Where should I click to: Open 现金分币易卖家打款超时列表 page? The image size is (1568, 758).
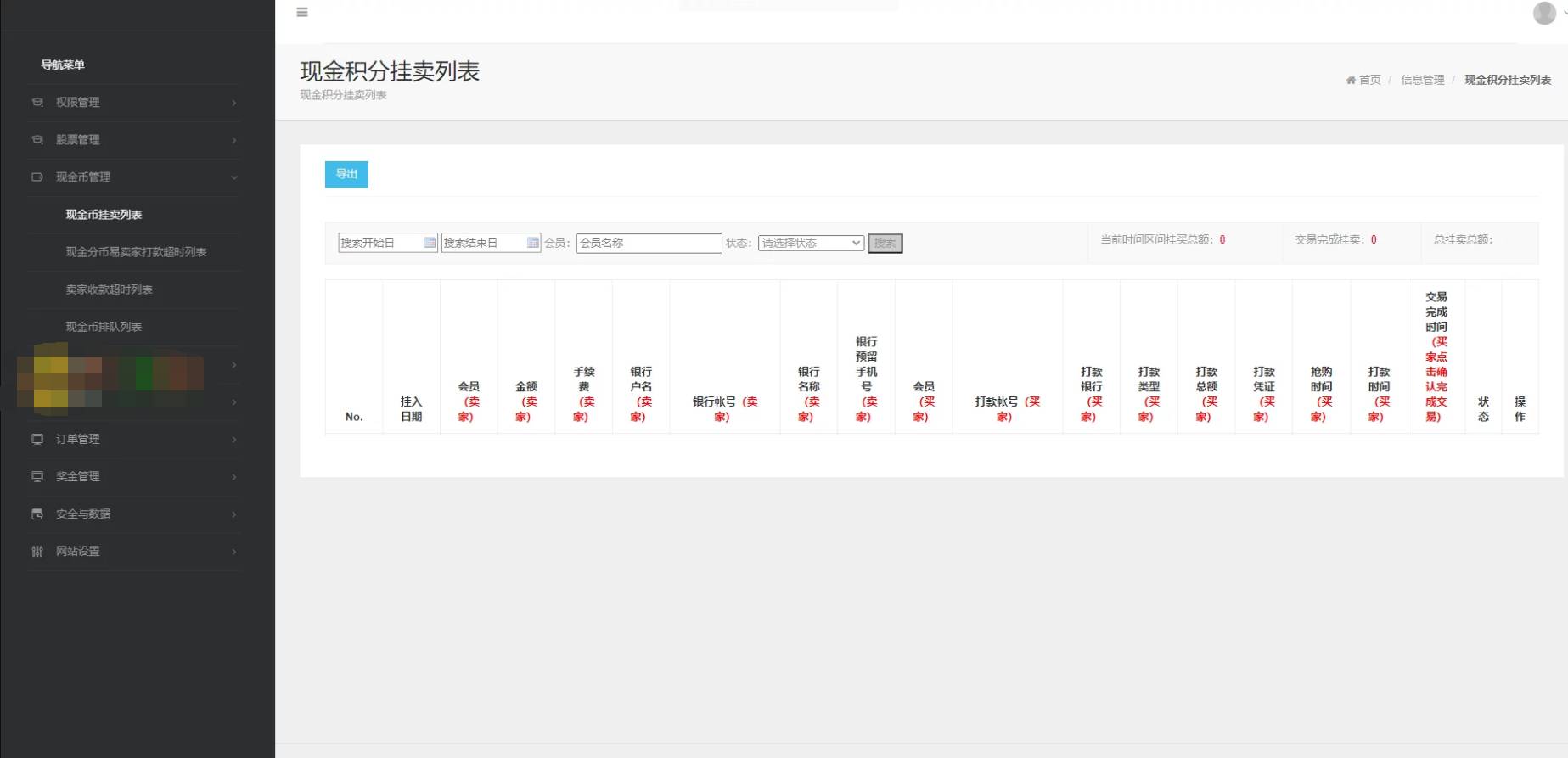[136, 252]
